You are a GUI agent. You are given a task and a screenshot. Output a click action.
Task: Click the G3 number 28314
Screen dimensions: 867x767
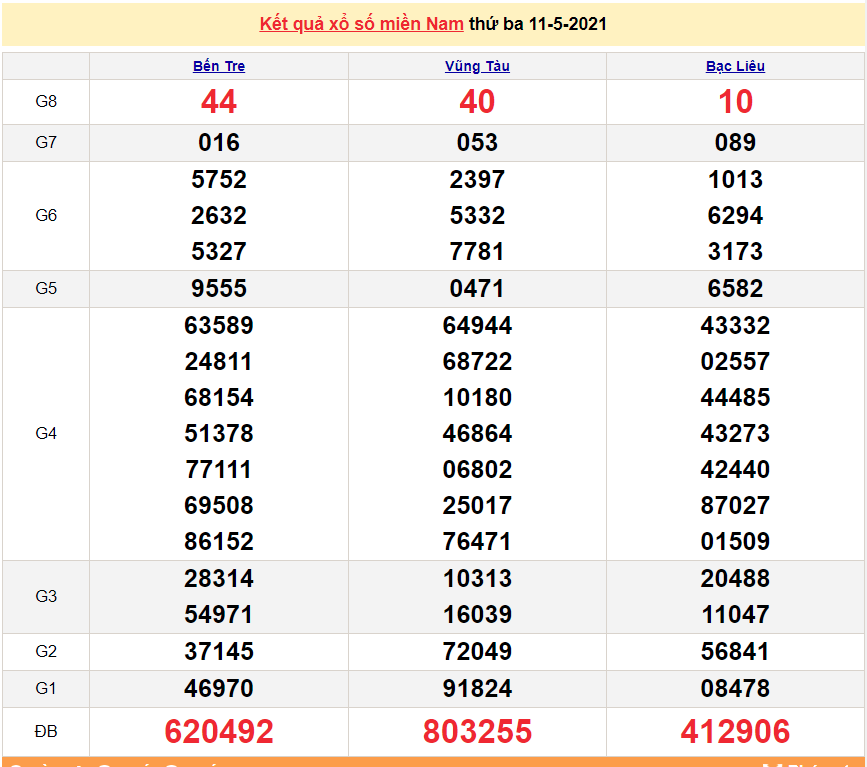219,579
